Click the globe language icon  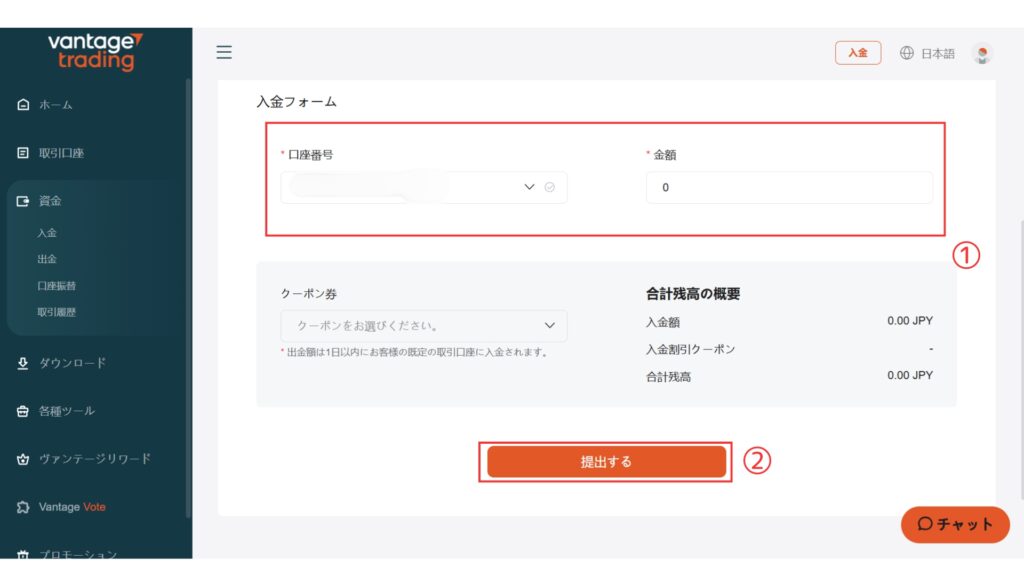pos(907,53)
